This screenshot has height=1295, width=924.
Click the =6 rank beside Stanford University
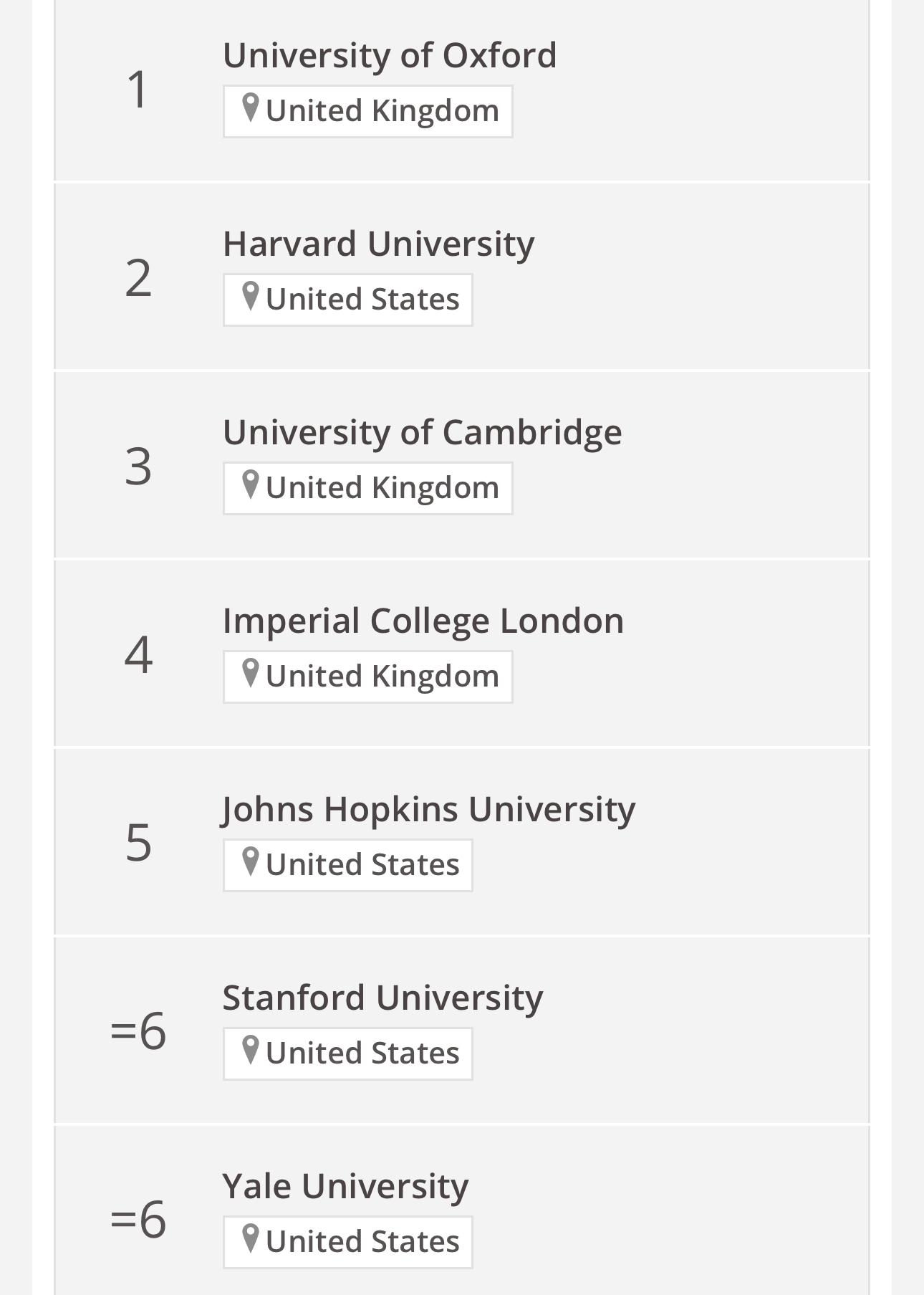[x=138, y=1031]
